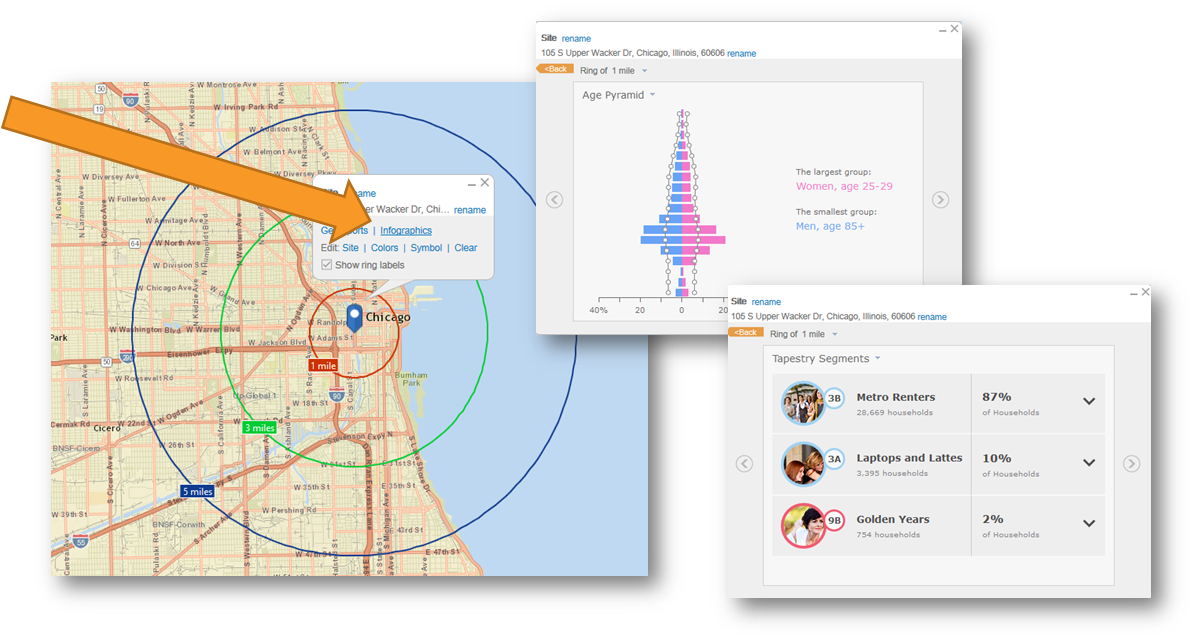Click '754 households' text
Viewport: 1193px width, 640px height.
[x=888, y=535]
